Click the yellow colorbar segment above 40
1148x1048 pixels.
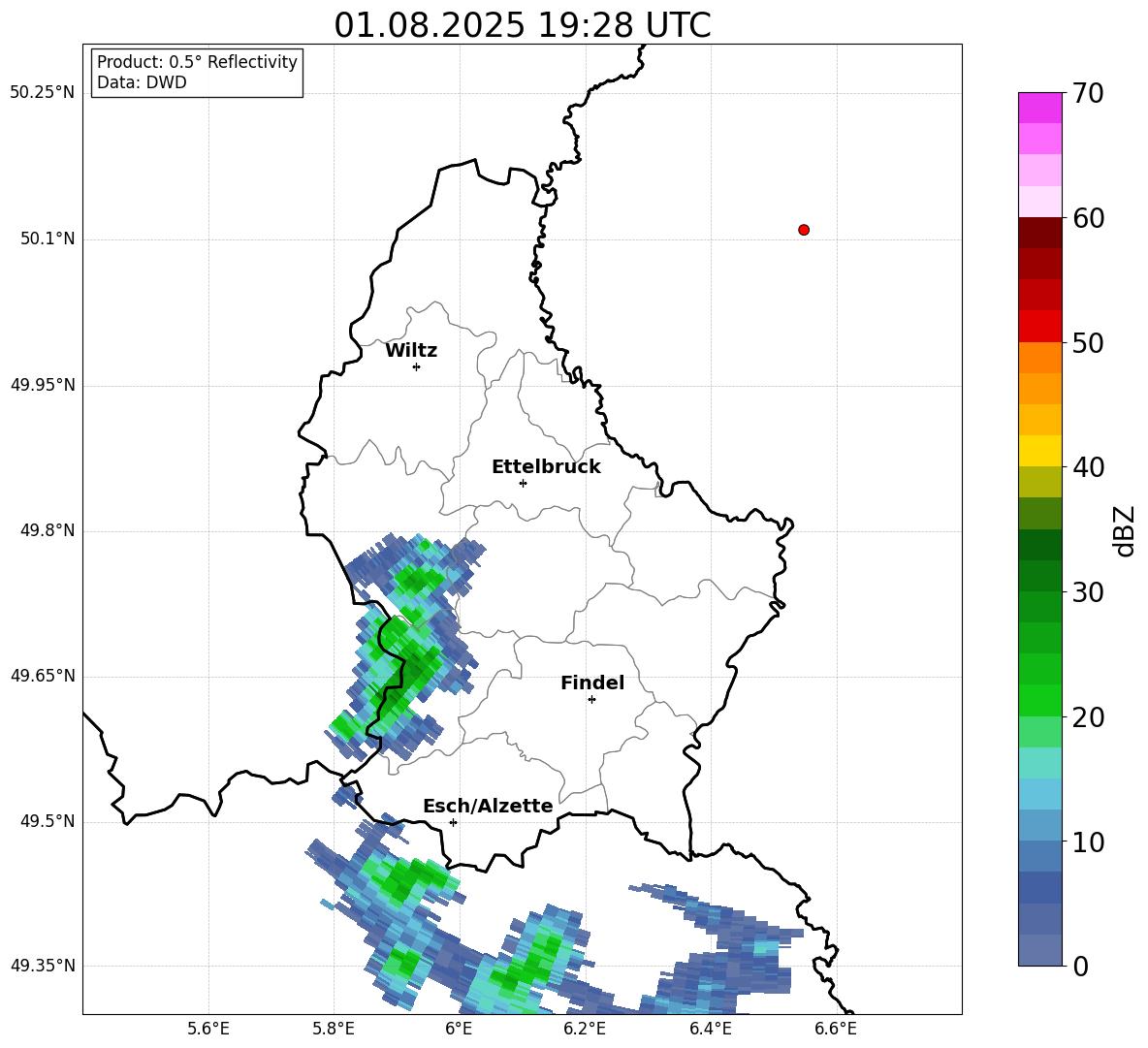point(1039,451)
